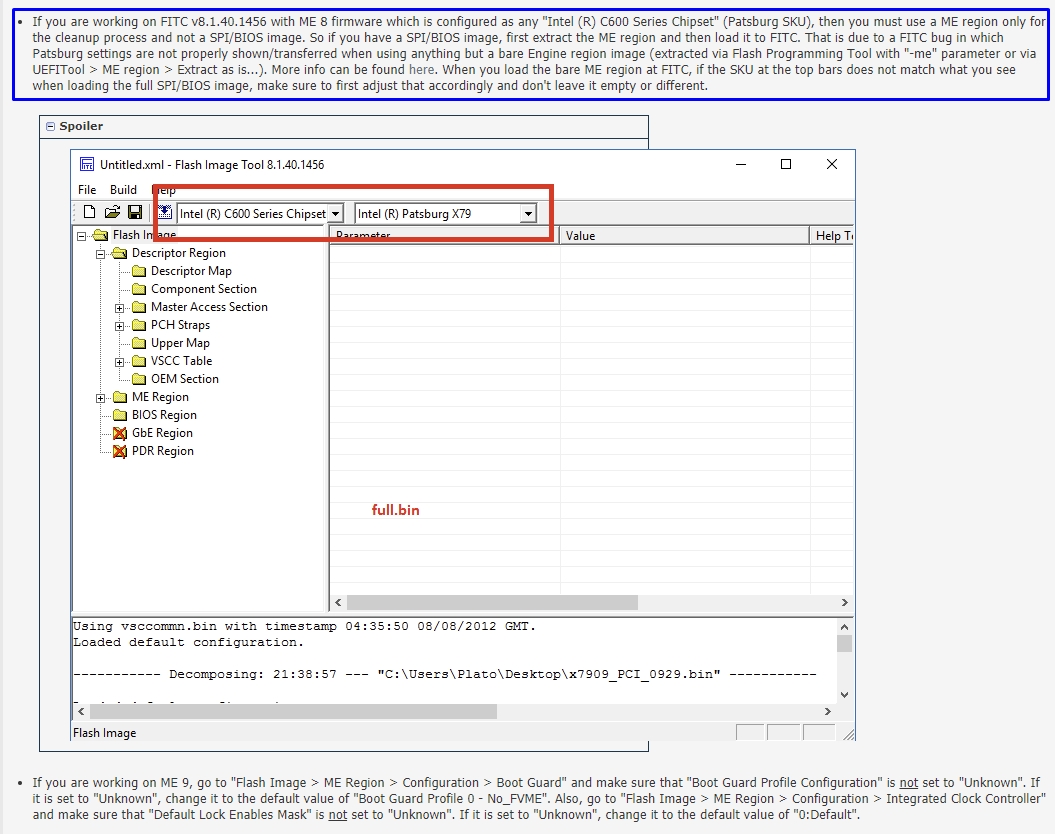Click the "Flash Image" status bar text
This screenshot has width=1055, height=834.
104,733
